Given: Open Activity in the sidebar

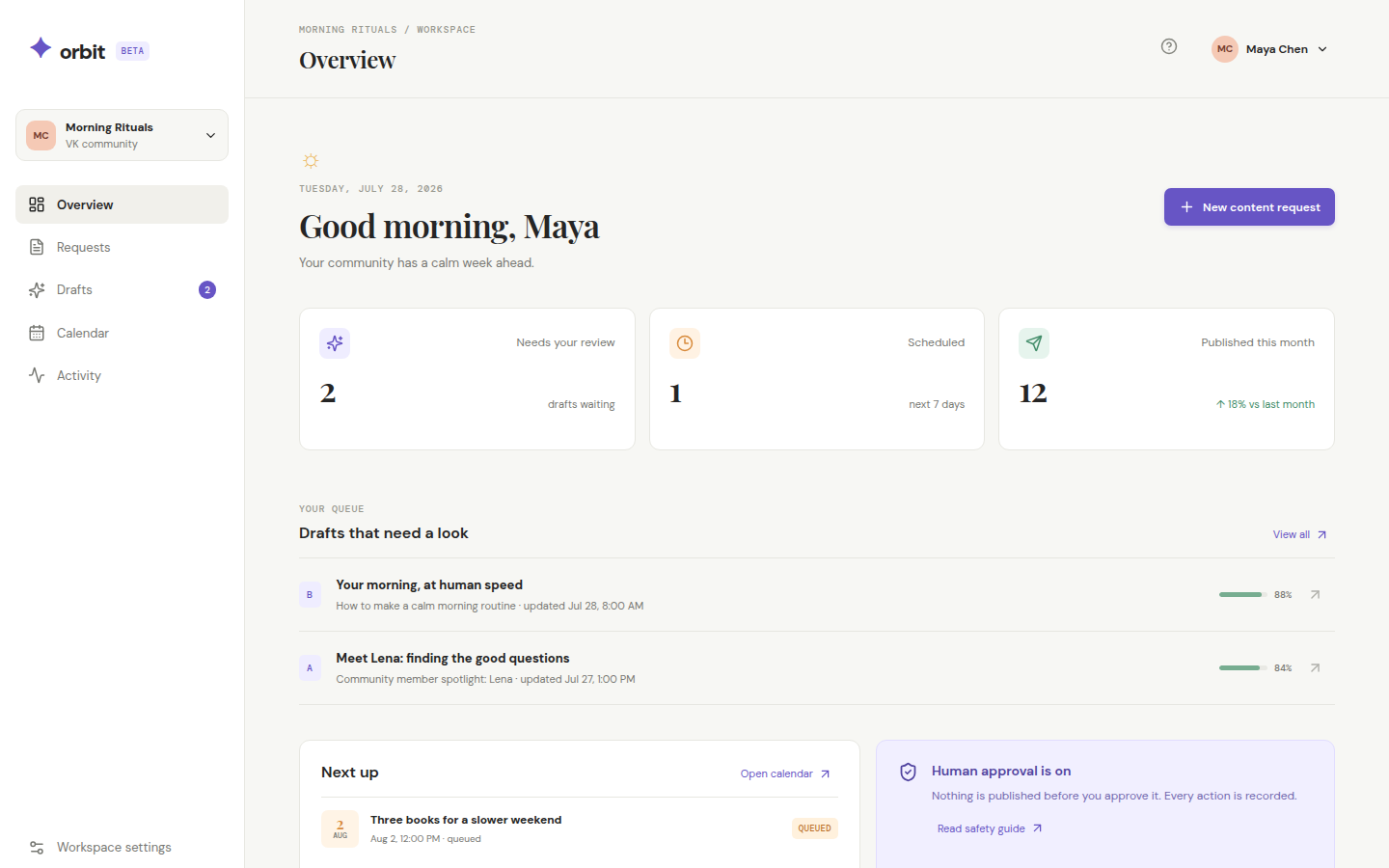Looking at the screenshot, I should point(122,375).
